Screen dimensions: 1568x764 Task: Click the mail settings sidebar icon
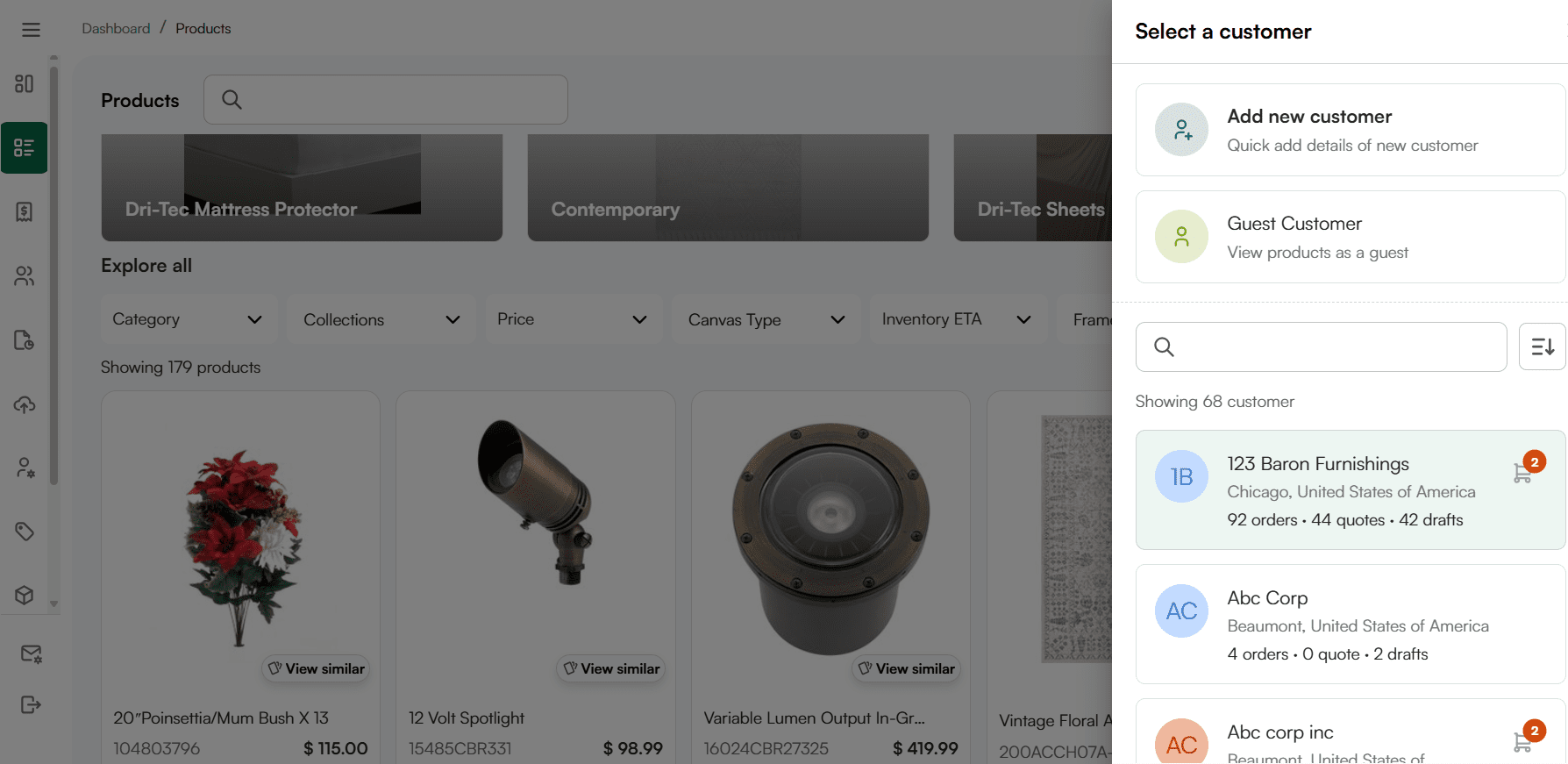tap(31, 654)
